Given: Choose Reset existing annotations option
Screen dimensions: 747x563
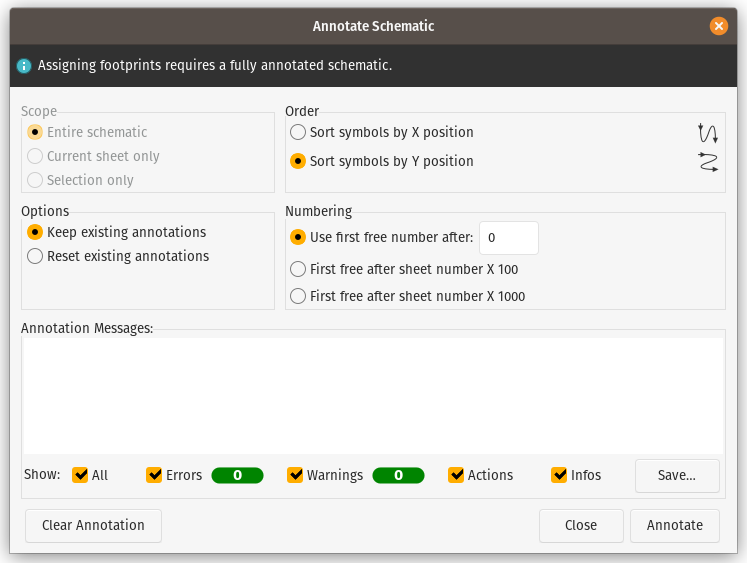Looking at the screenshot, I should [x=35, y=256].
